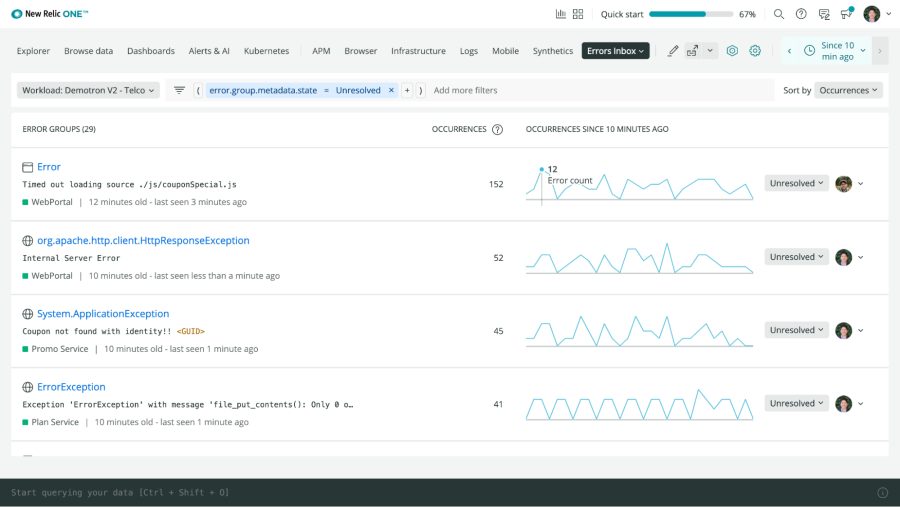This screenshot has width=900, height=507.
Task: Change Unresolved status for Timed out error
Action: [796, 184]
